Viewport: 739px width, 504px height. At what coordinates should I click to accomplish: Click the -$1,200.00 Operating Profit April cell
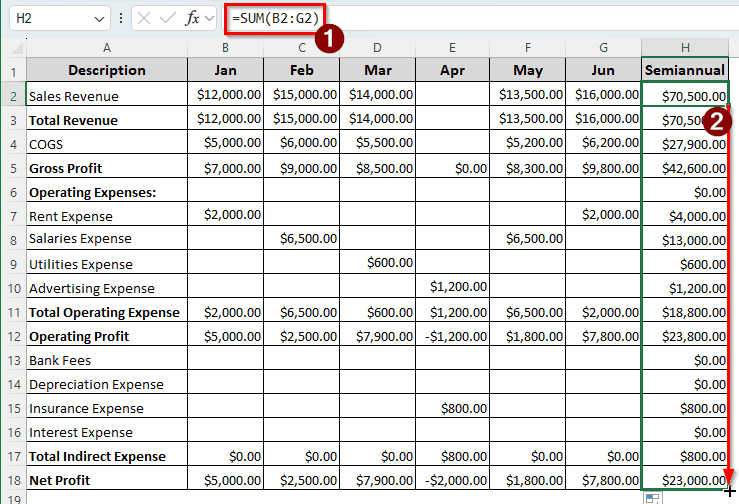click(x=452, y=334)
